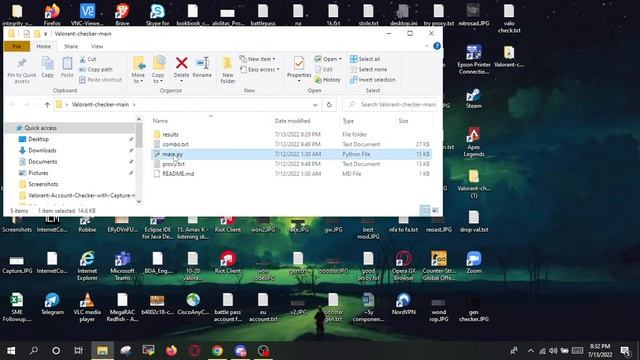
Task: Select Downloads in navigation pane
Action: 42,151
